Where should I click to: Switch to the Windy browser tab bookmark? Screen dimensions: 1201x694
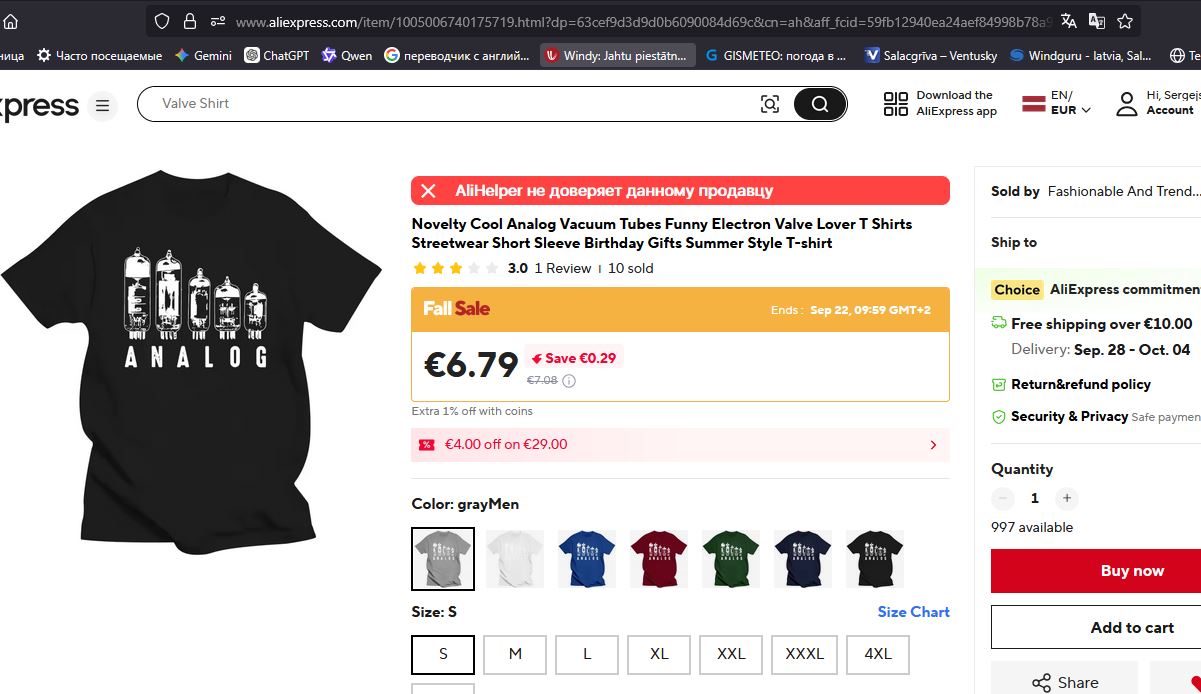619,56
